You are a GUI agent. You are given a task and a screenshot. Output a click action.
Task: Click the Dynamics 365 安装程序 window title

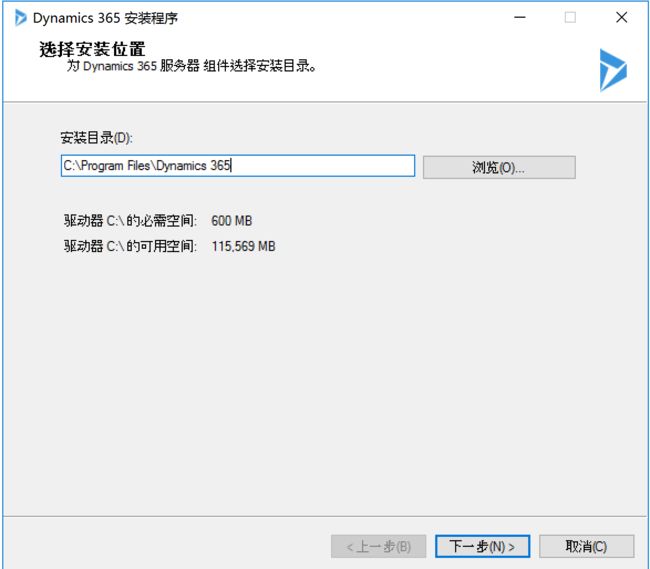[x=105, y=18]
